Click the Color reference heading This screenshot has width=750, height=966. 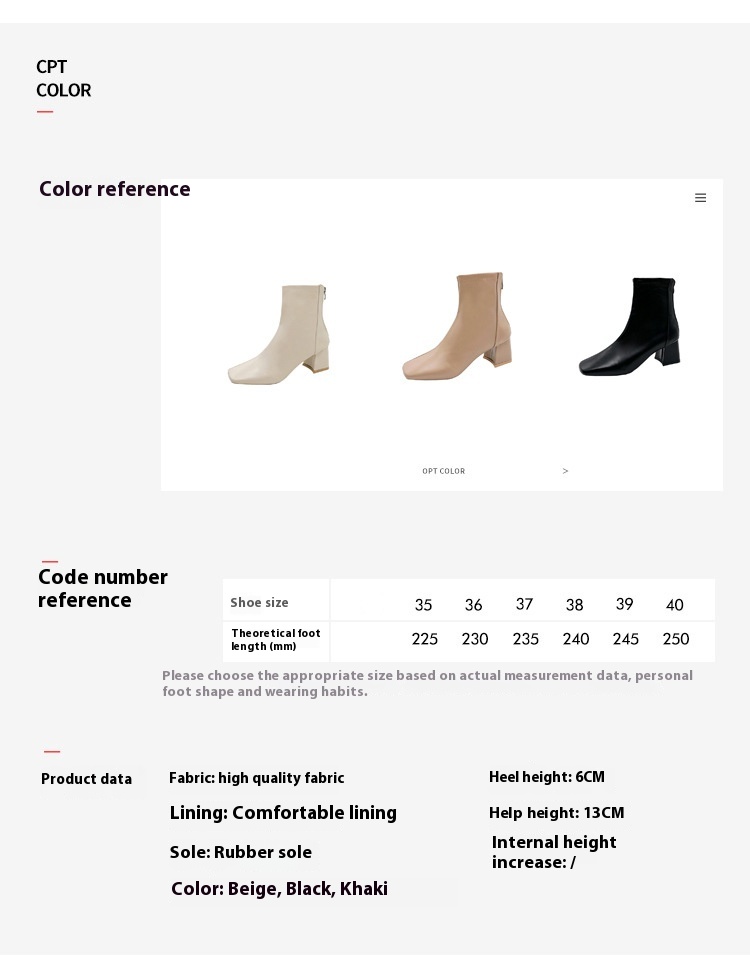click(115, 190)
